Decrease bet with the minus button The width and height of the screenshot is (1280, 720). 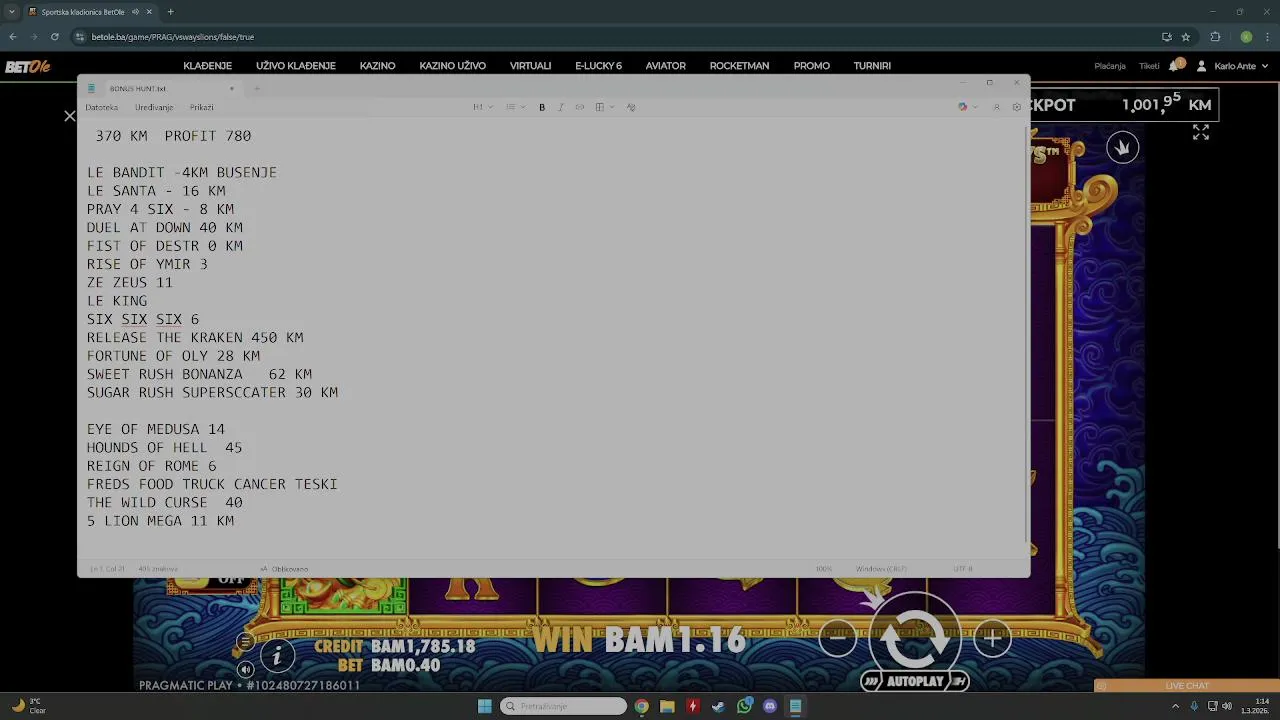tap(838, 638)
